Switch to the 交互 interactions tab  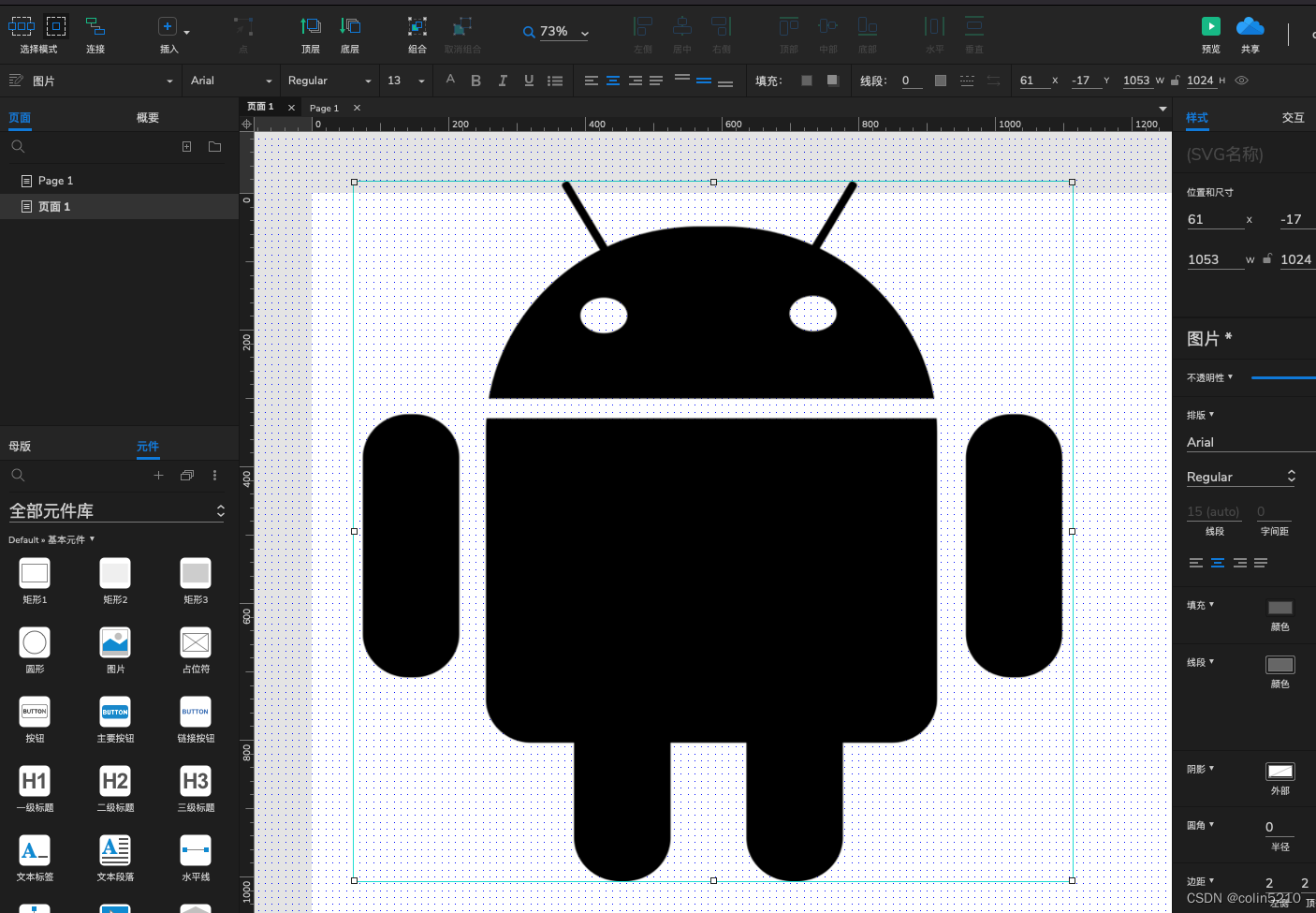point(1293,118)
